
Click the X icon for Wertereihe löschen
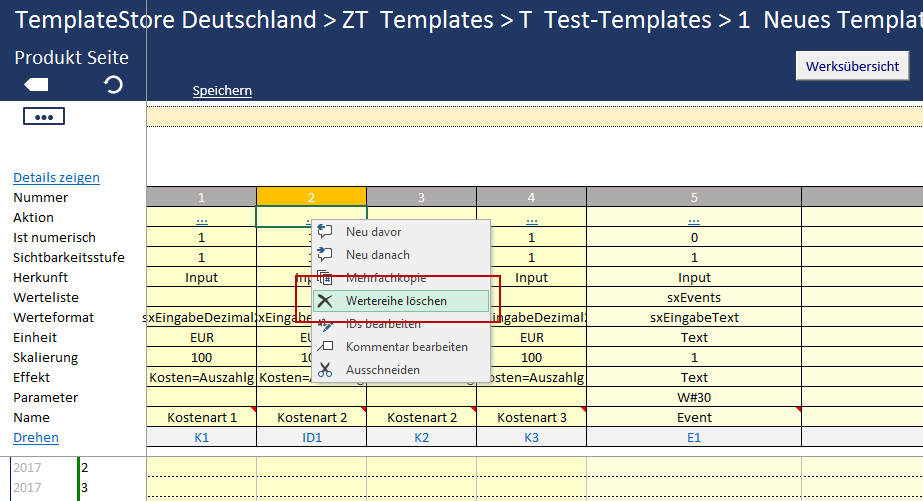(x=324, y=301)
